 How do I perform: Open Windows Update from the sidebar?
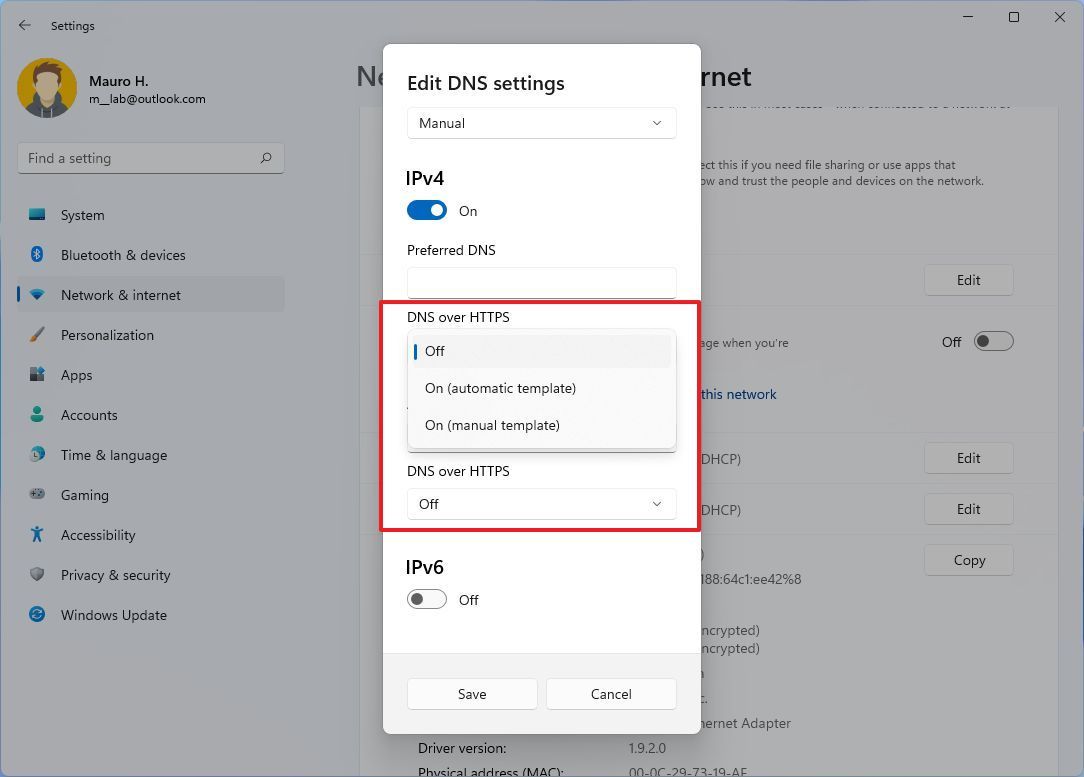pyautogui.click(x=113, y=615)
